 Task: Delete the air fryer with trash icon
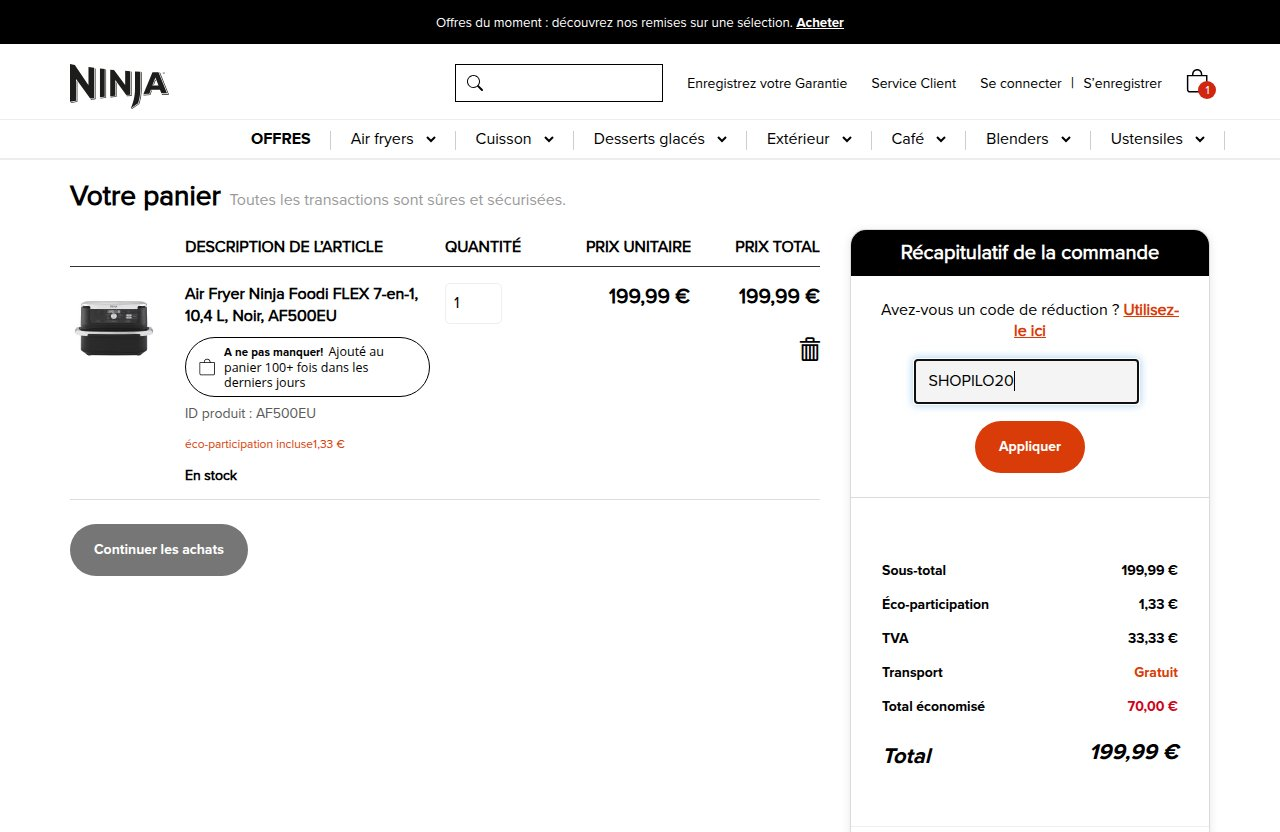[x=810, y=349]
